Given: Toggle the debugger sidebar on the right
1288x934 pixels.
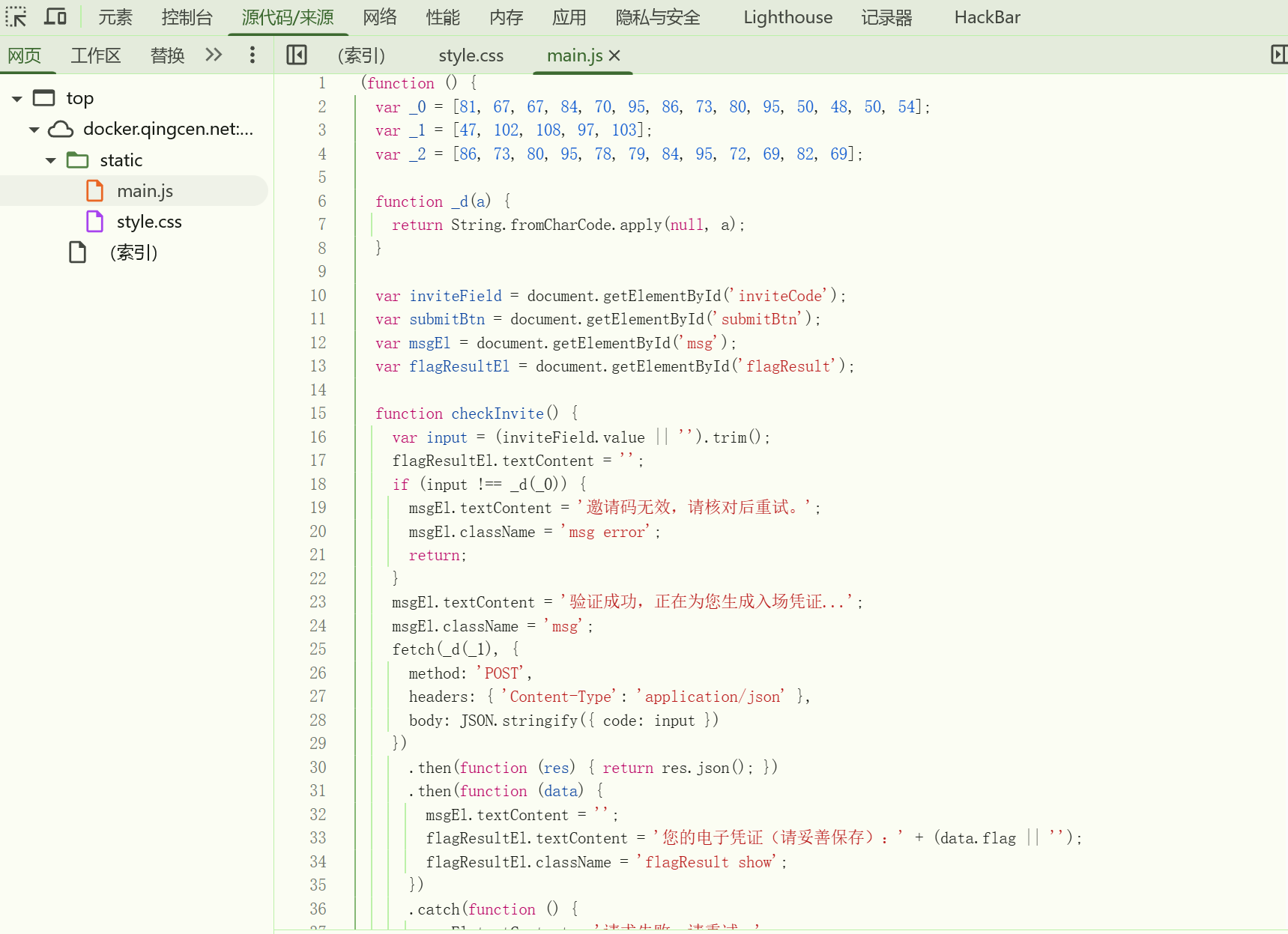Looking at the screenshot, I should click(x=1278, y=55).
